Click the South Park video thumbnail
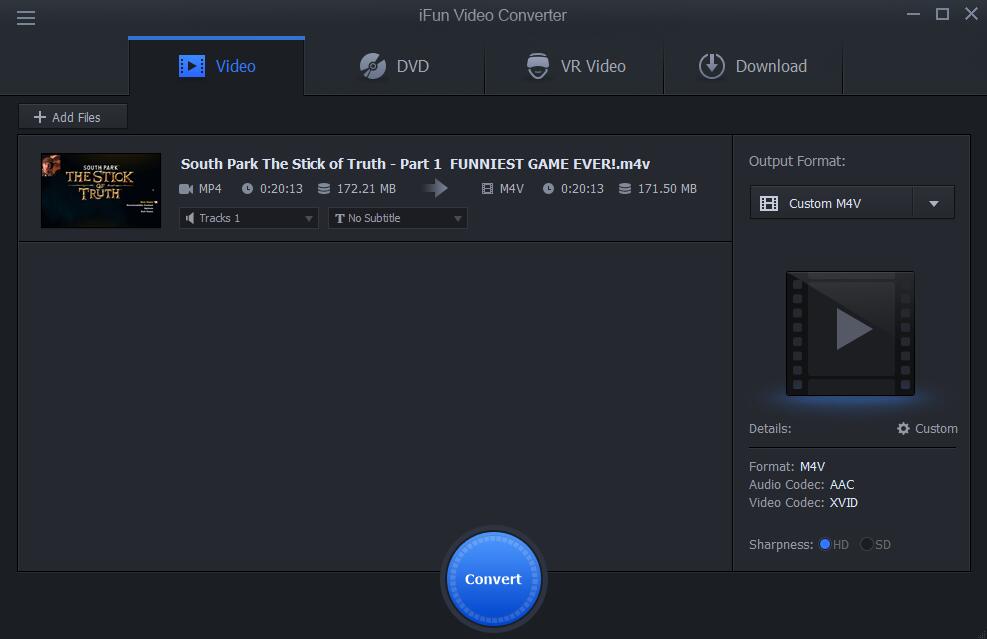 (101, 190)
